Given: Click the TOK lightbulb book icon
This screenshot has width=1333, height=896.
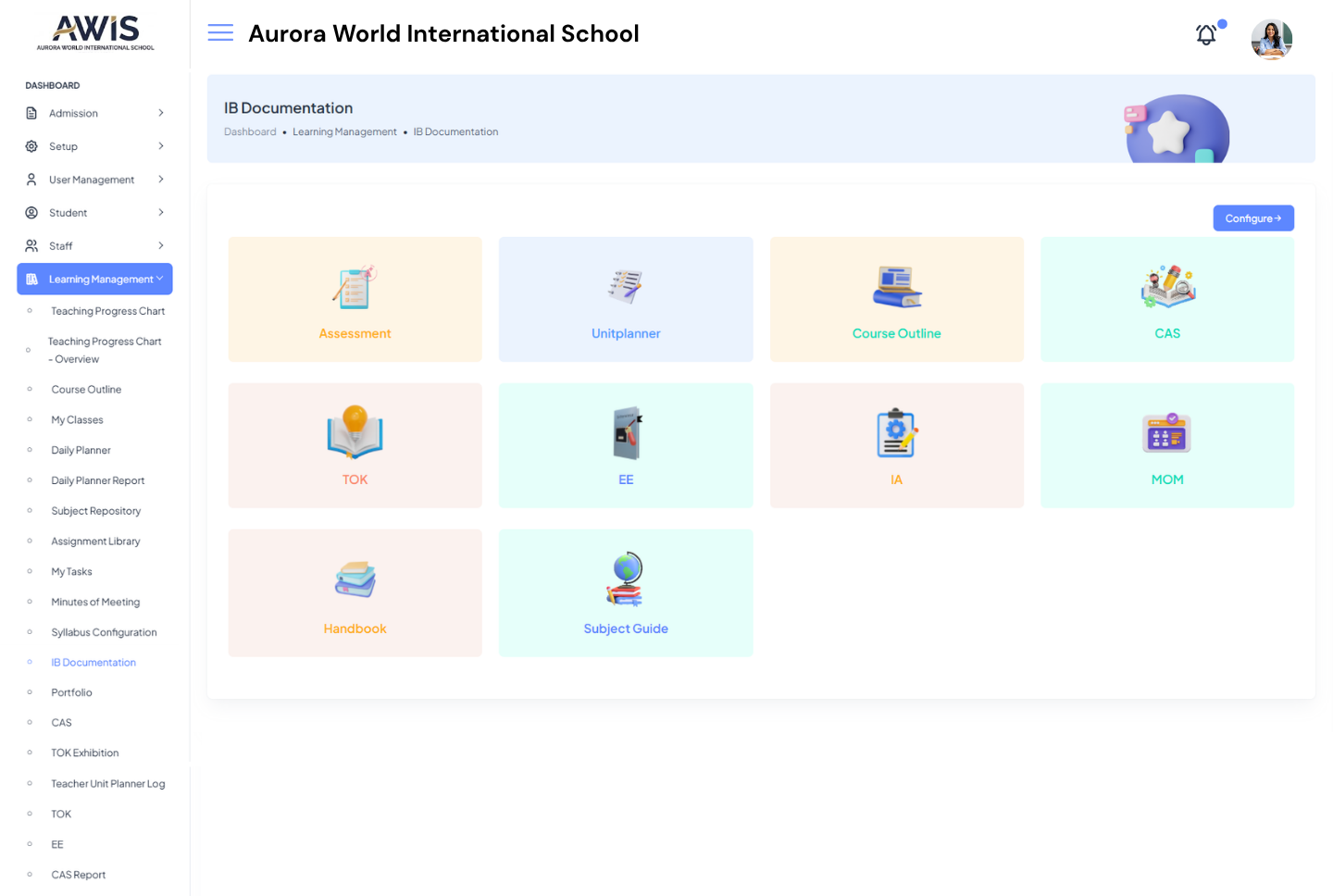Looking at the screenshot, I should 355,432.
